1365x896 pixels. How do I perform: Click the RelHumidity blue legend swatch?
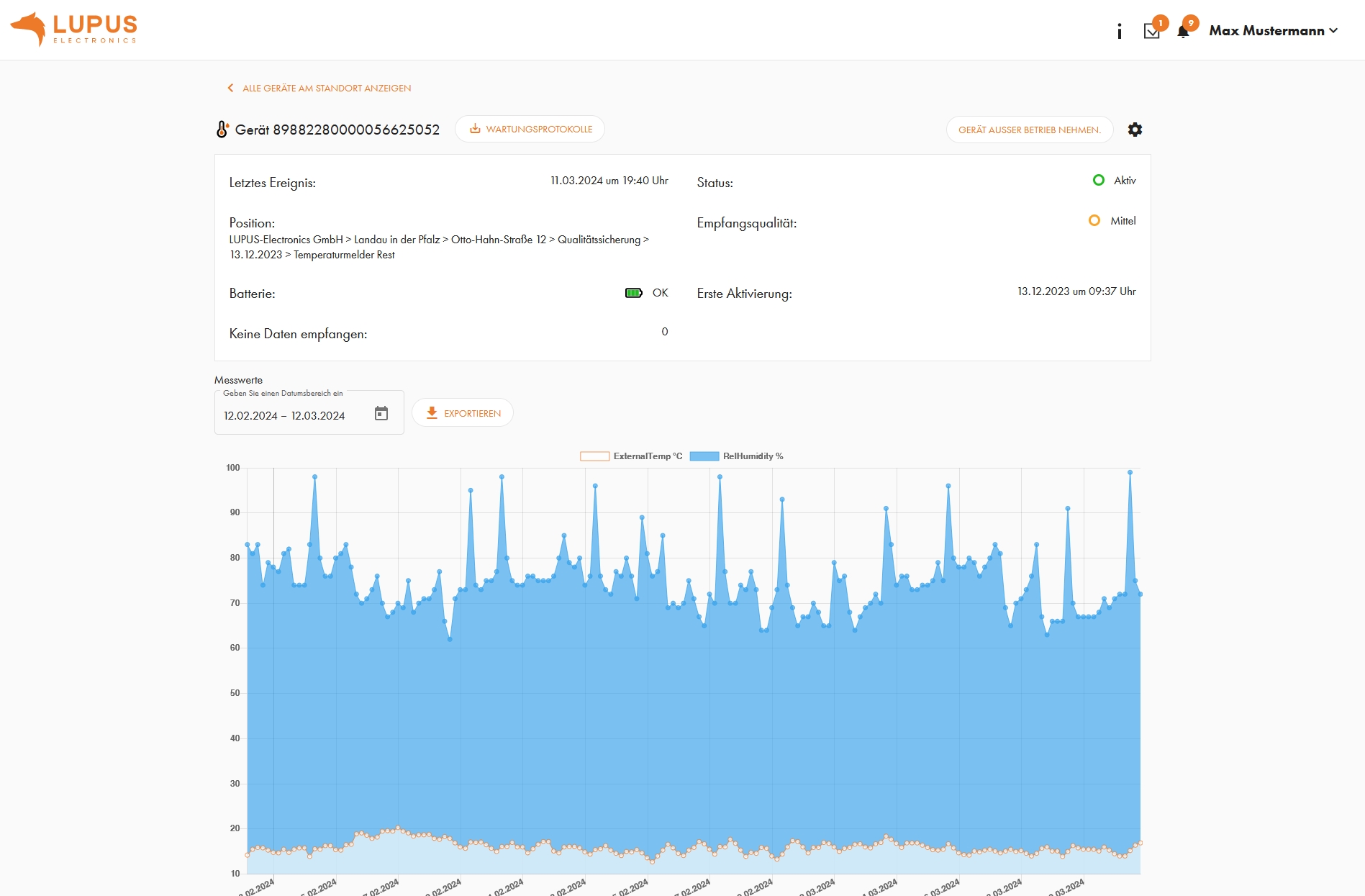[x=704, y=456]
